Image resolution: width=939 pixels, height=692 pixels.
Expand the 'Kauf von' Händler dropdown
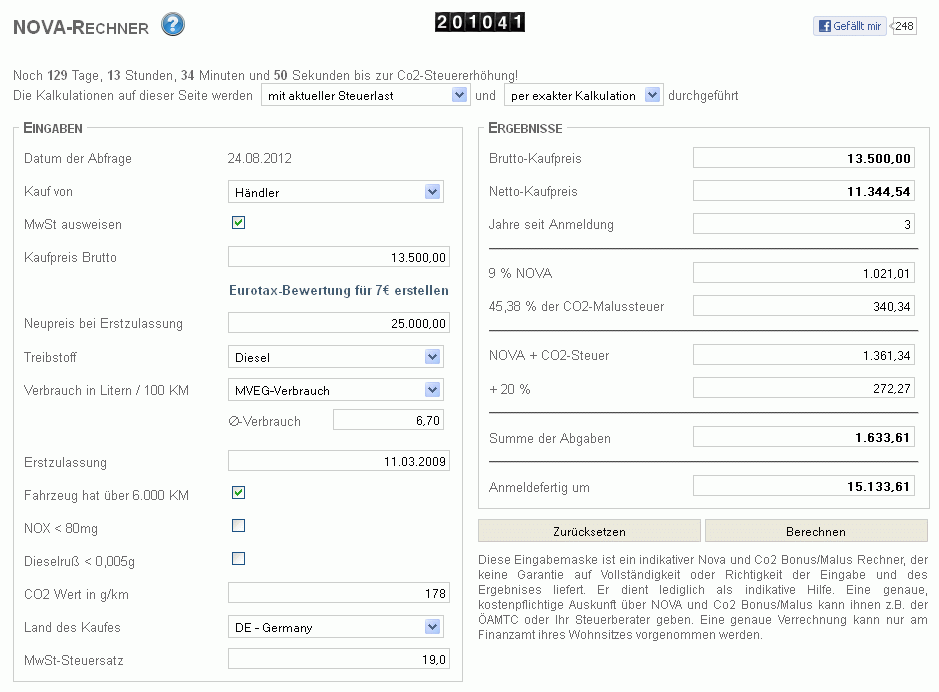(335, 192)
